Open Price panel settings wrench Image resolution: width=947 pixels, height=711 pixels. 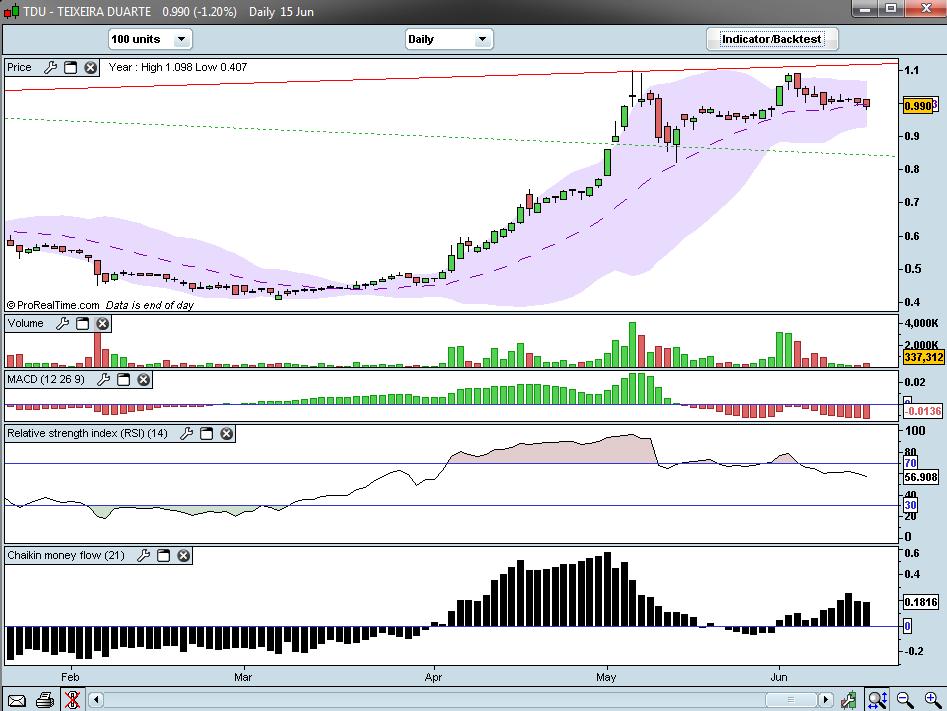click(x=51, y=68)
